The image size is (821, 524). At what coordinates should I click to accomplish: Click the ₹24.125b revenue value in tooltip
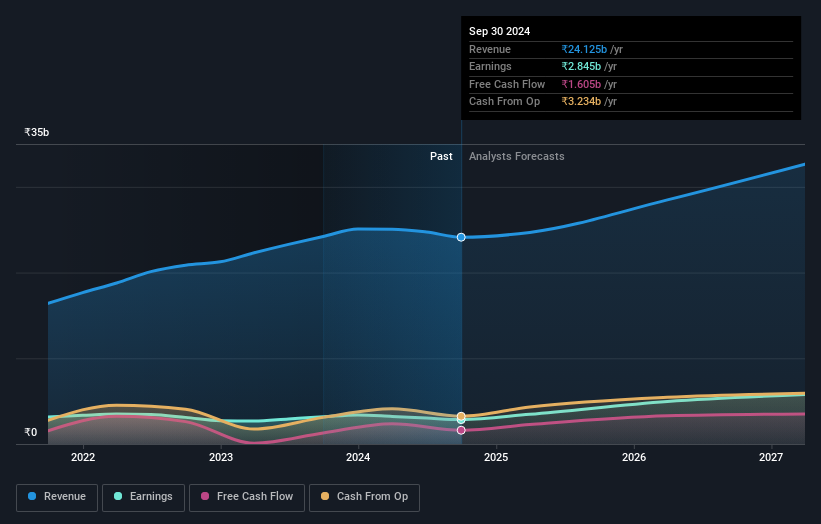584,49
